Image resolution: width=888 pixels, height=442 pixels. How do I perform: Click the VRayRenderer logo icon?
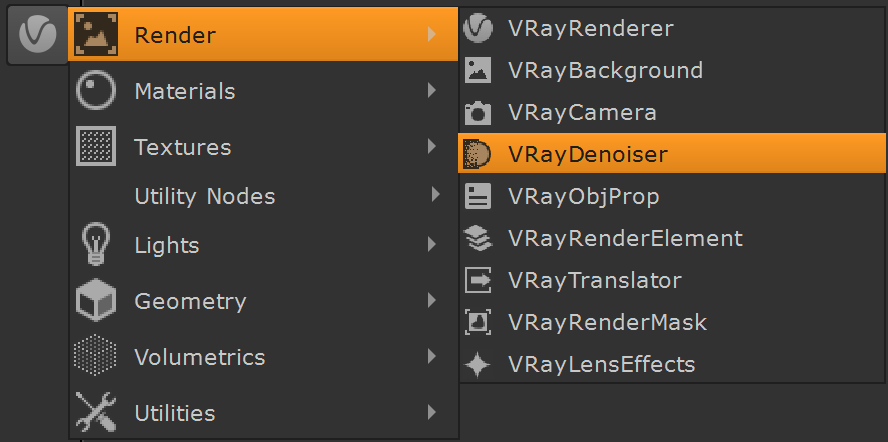tap(478, 28)
